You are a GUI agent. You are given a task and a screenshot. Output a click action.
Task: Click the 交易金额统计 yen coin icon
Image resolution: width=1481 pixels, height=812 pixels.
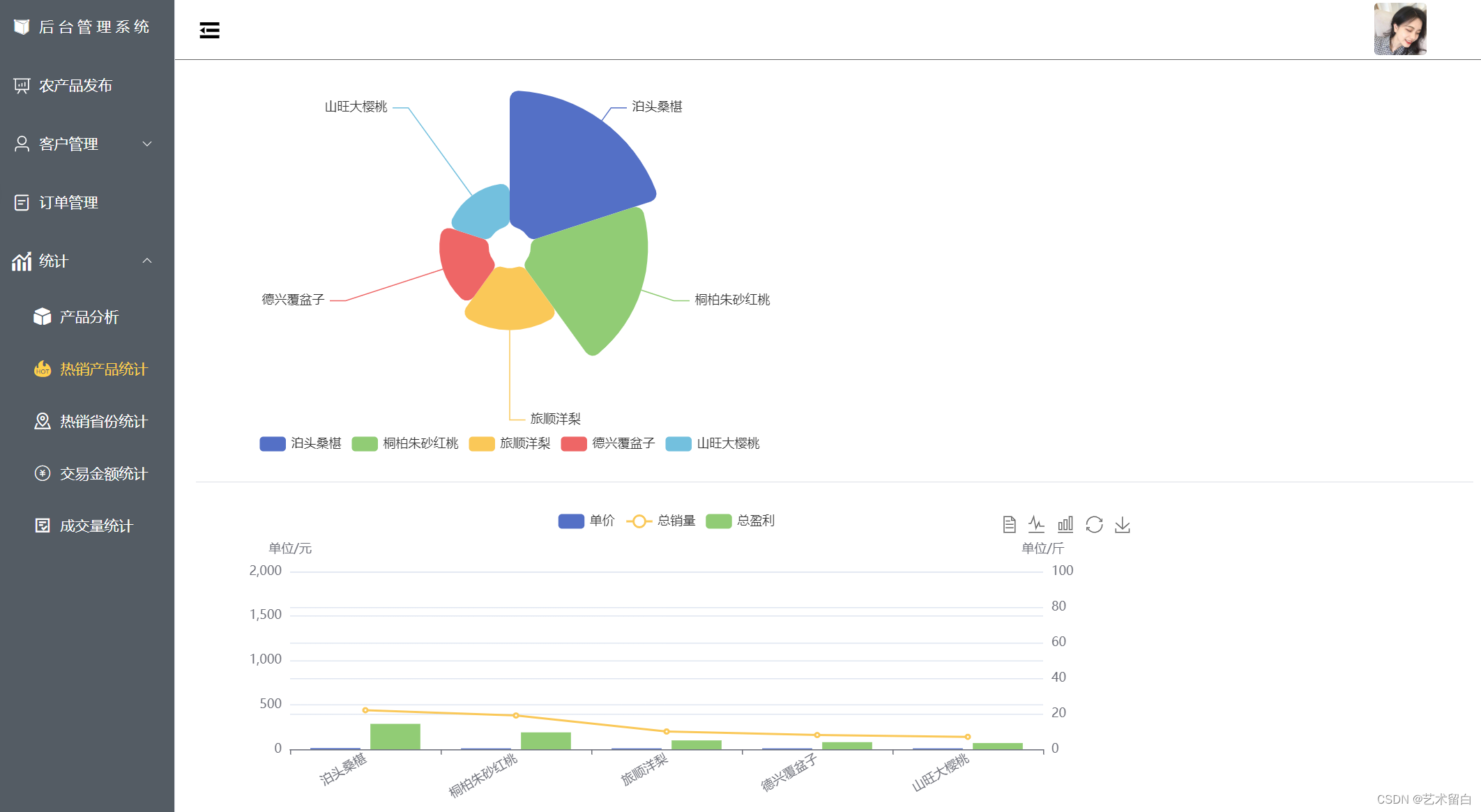click(x=43, y=473)
